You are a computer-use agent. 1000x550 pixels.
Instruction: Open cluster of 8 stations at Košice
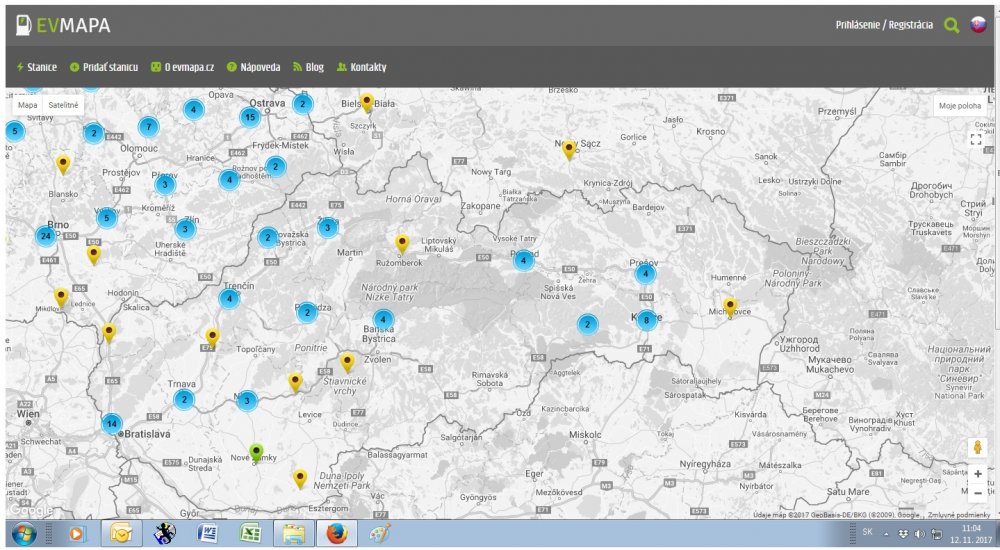pos(646,320)
